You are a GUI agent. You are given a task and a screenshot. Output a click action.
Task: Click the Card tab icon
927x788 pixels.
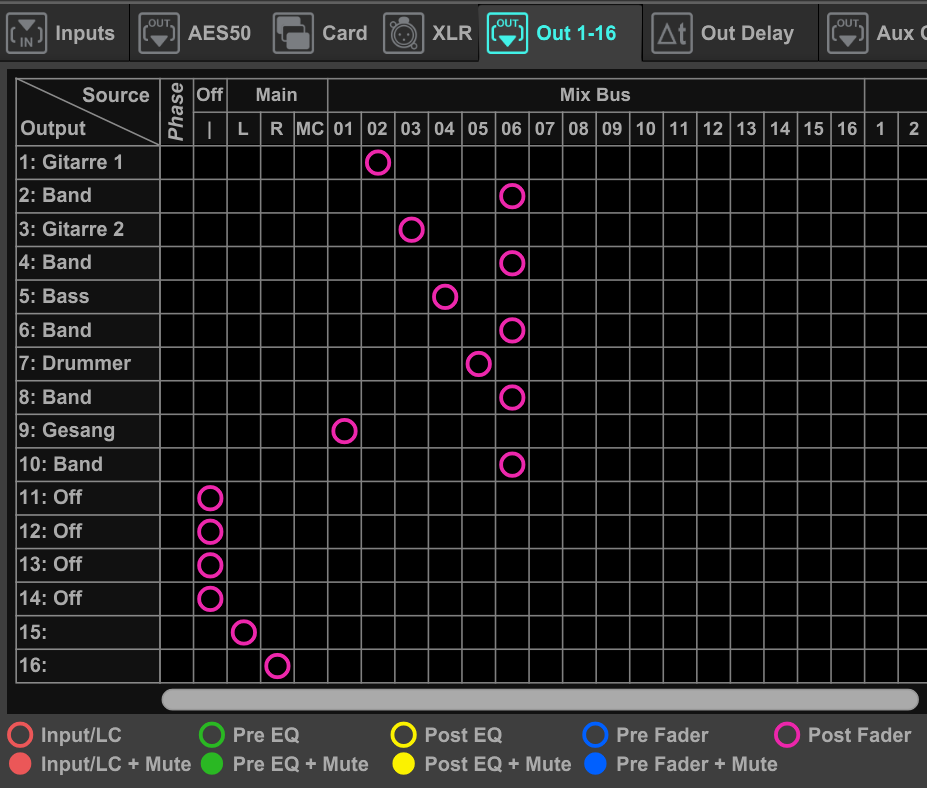coord(294,33)
